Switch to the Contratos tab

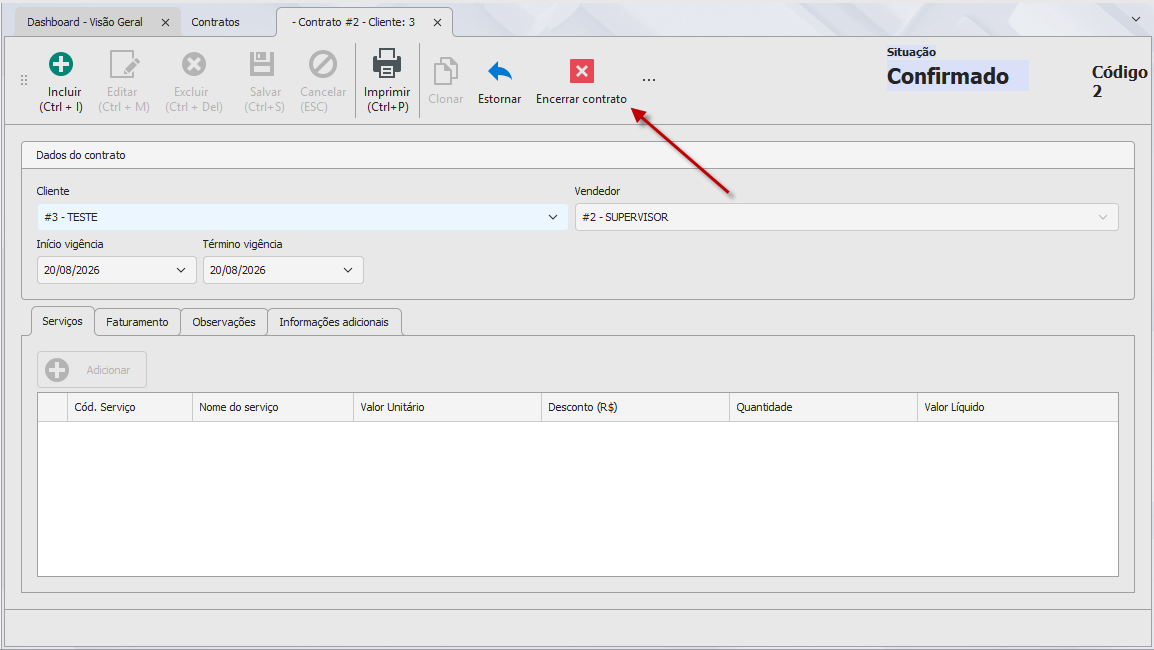216,22
